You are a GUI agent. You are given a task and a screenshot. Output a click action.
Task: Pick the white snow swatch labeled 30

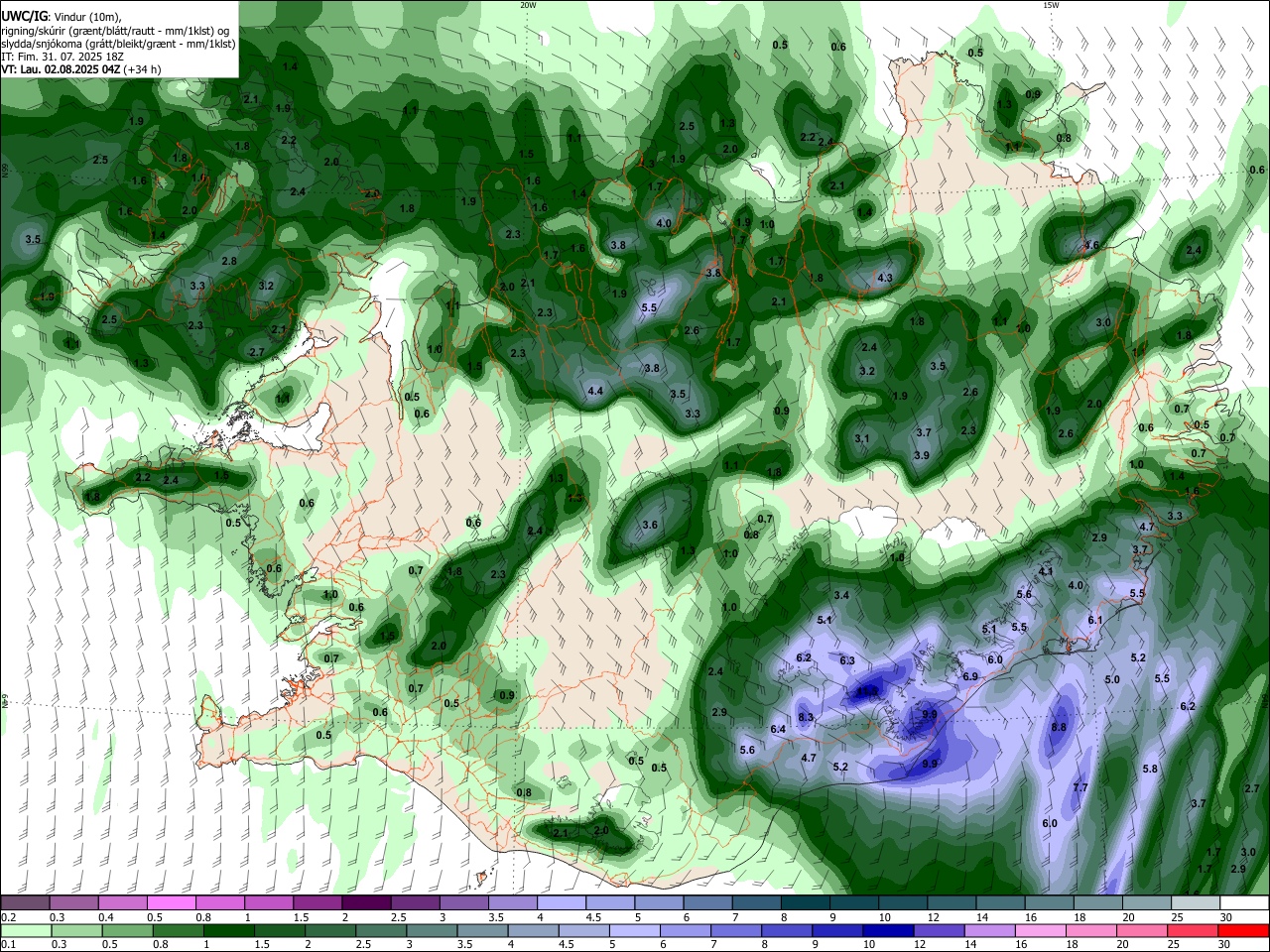[1244, 903]
